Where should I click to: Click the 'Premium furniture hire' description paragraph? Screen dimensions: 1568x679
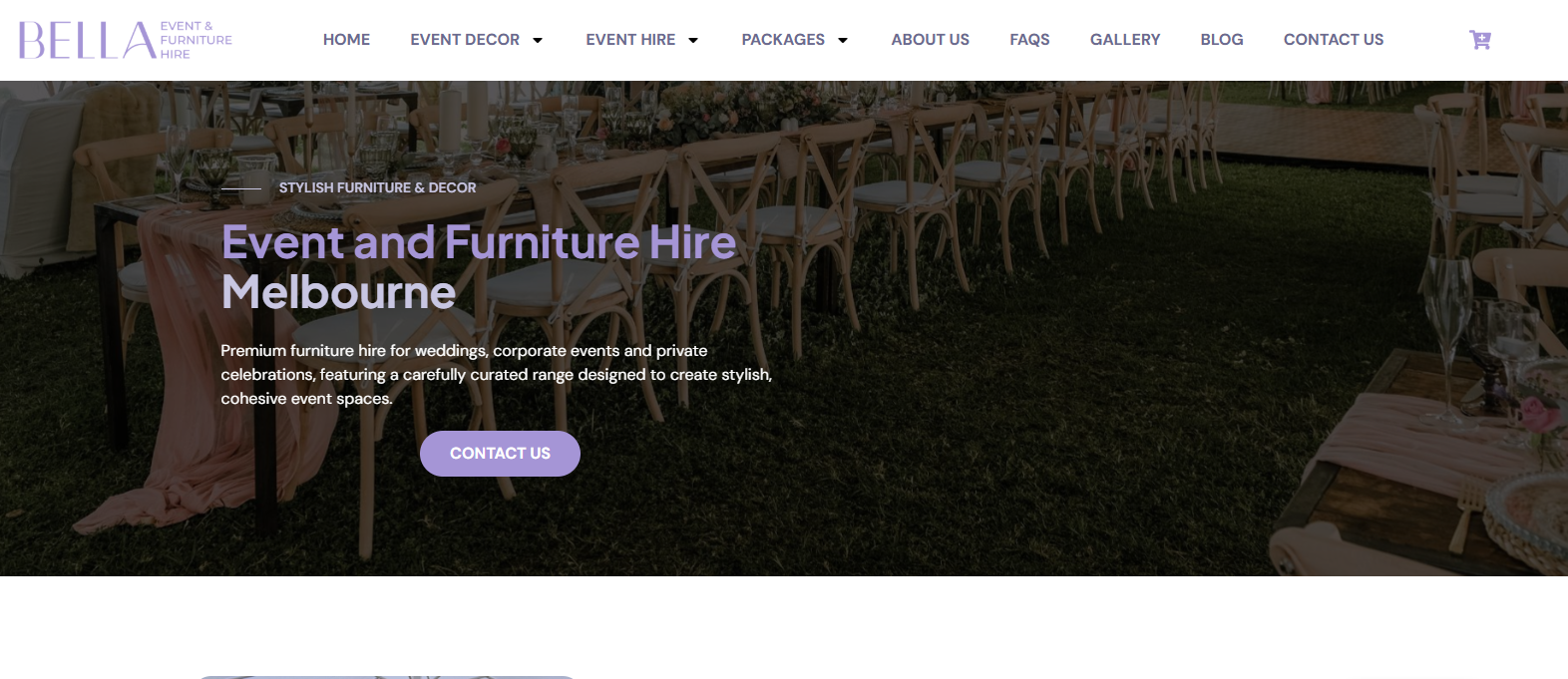496,375
